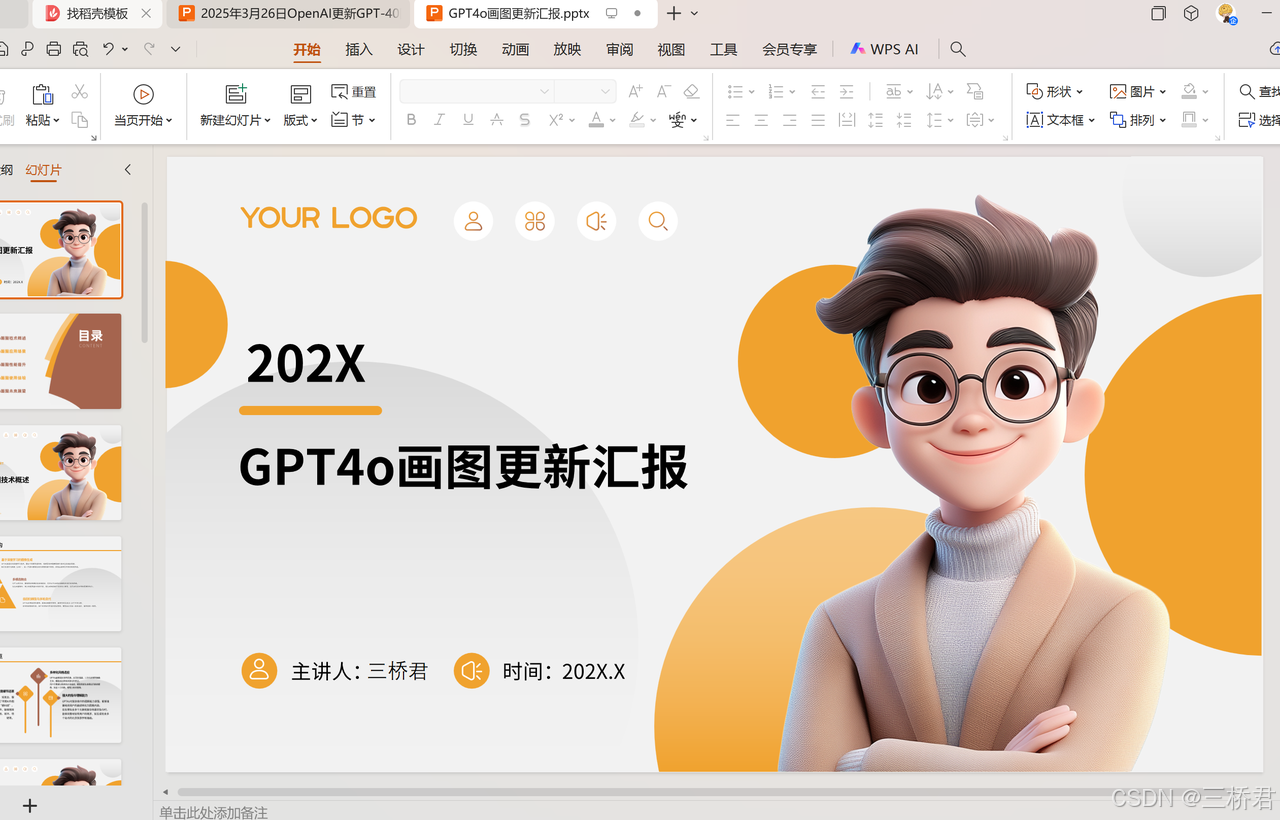The height and width of the screenshot is (820, 1280).
Task: Open the WPS AI button
Action: (x=884, y=49)
